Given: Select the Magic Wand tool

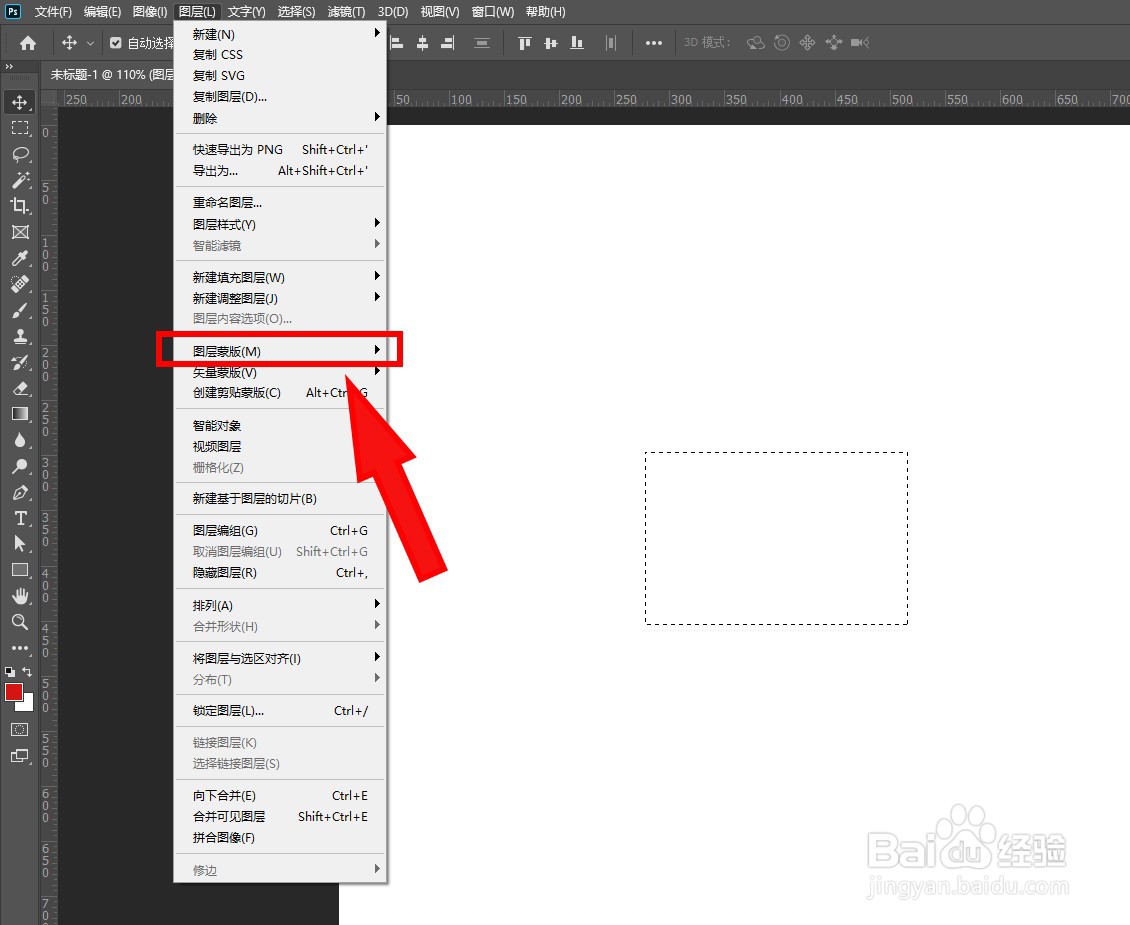Looking at the screenshot, I should pos(19,180).
